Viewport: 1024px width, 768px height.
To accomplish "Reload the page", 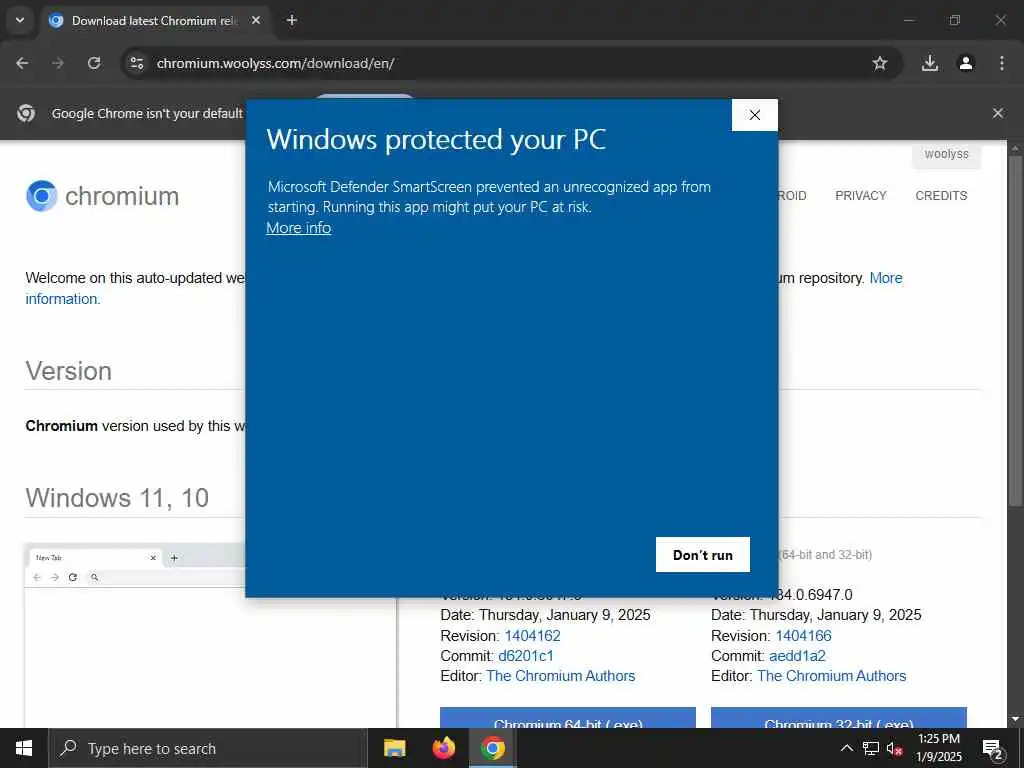I will point(94,63).
